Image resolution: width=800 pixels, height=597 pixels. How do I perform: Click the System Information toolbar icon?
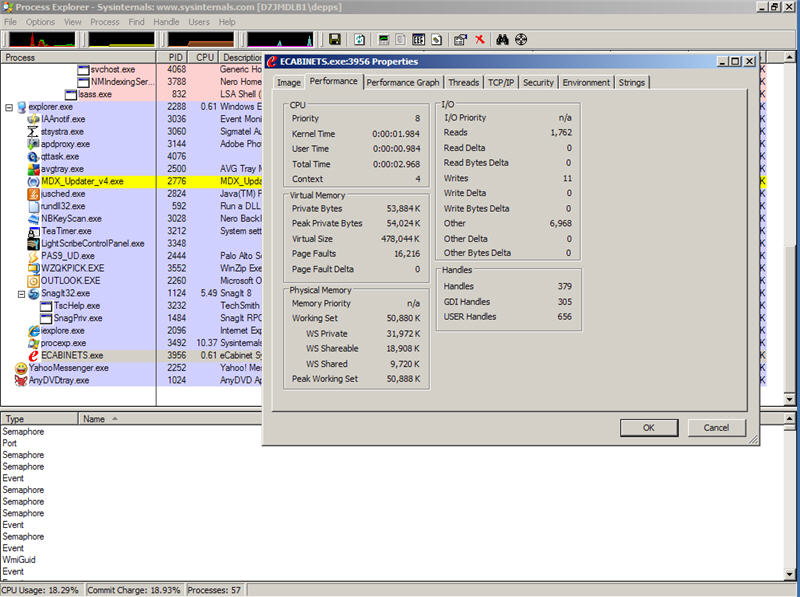[x=384, y=39]
